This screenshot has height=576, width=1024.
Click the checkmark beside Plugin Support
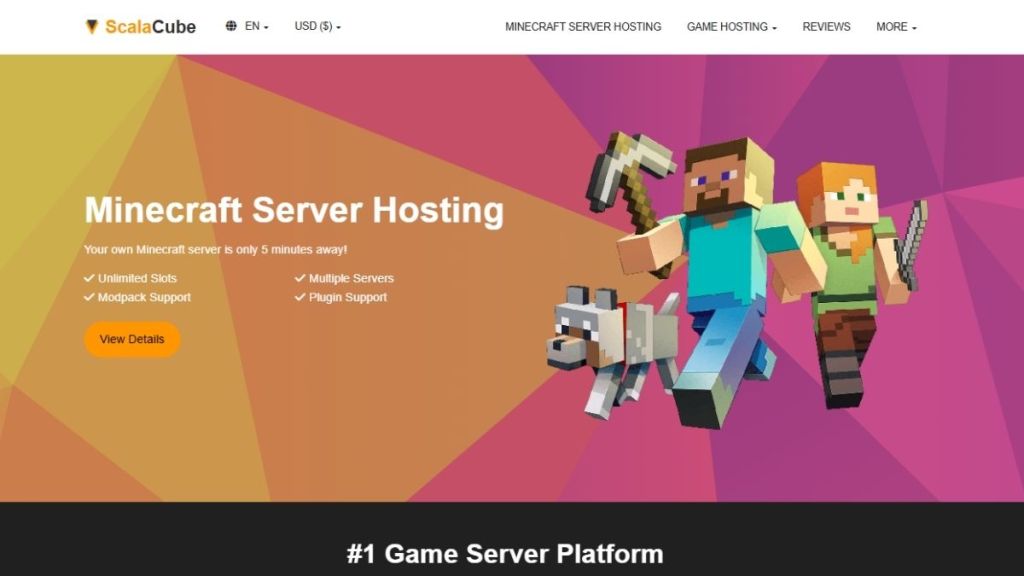tap(299, 297)
